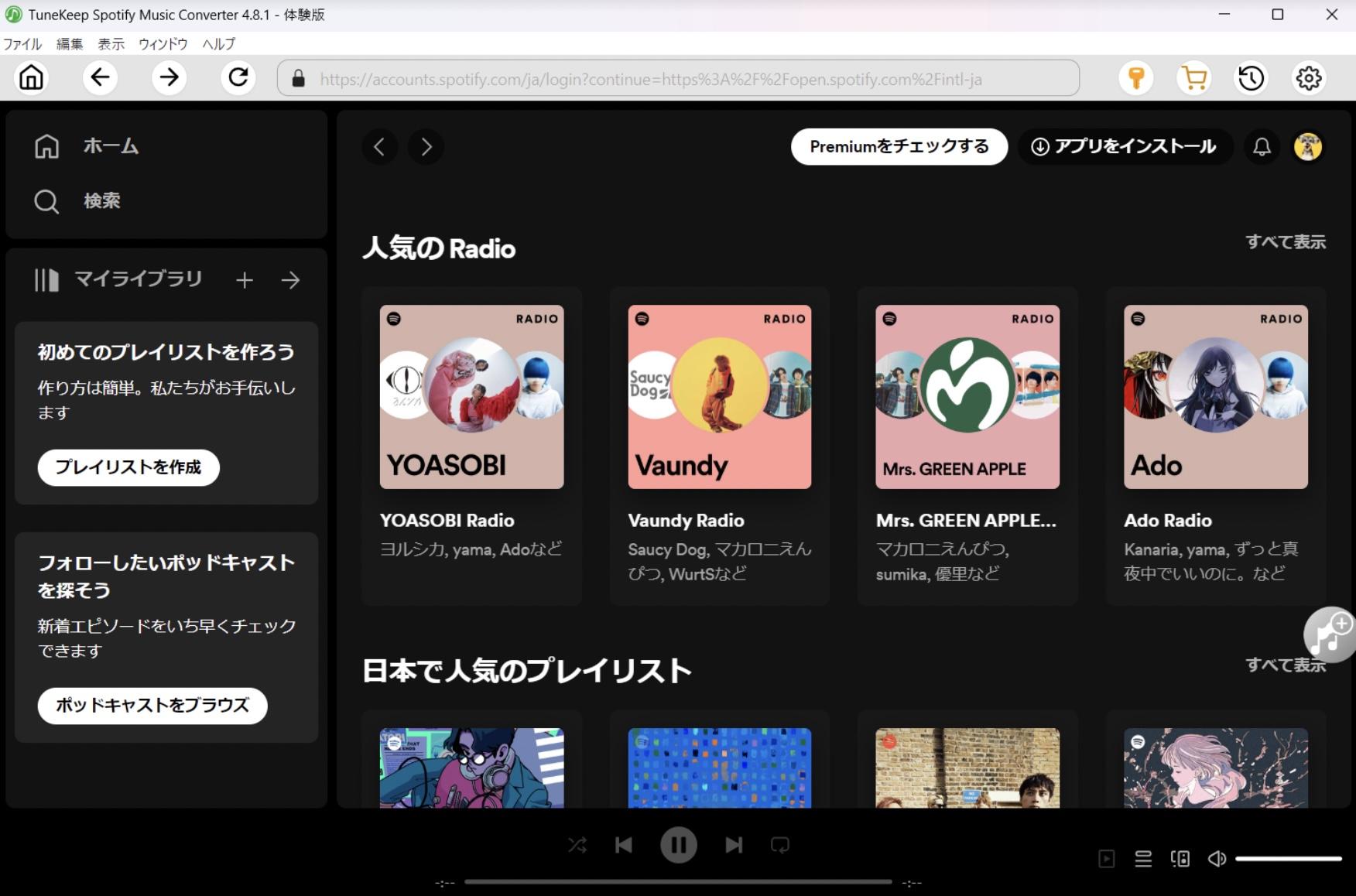Open the 表示 menu
The image size is (1356, 896).
point(111,44)
